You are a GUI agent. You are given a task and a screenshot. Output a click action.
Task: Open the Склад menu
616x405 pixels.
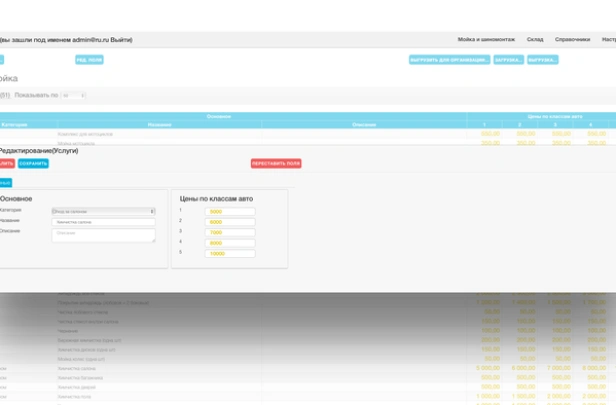(x=535, y=40)
